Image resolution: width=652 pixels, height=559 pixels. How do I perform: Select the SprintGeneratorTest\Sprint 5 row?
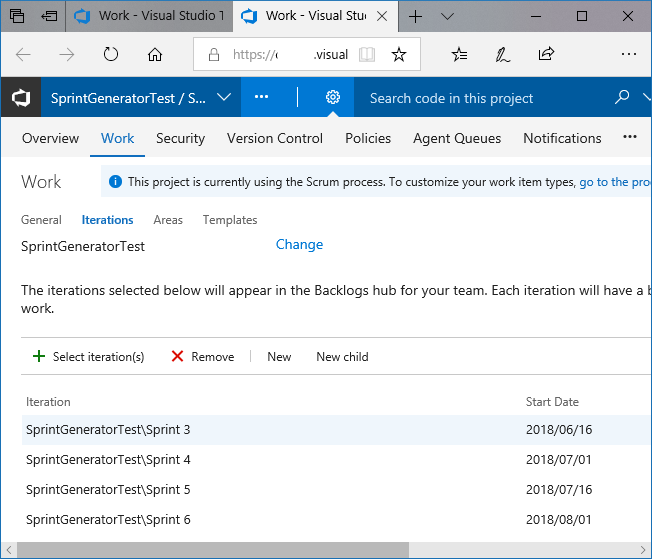click(336, 490)
